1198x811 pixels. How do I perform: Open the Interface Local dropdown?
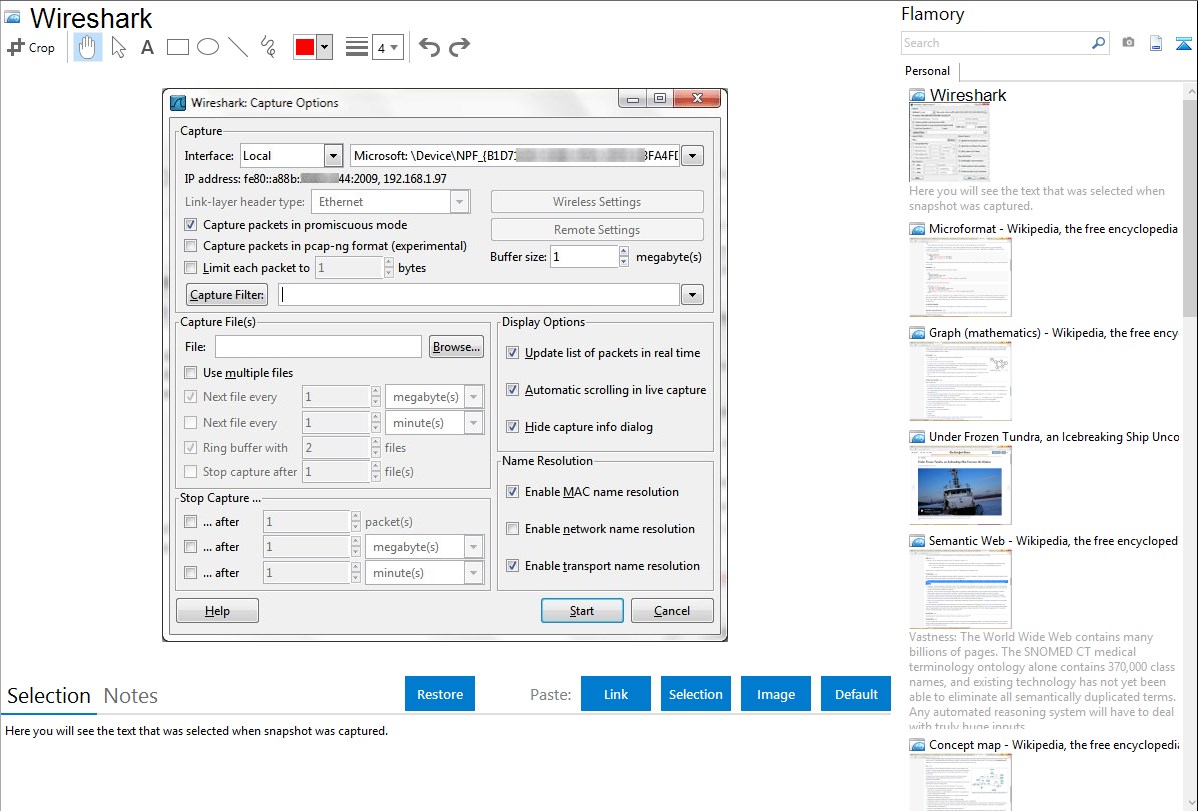[x=333, y=156]
